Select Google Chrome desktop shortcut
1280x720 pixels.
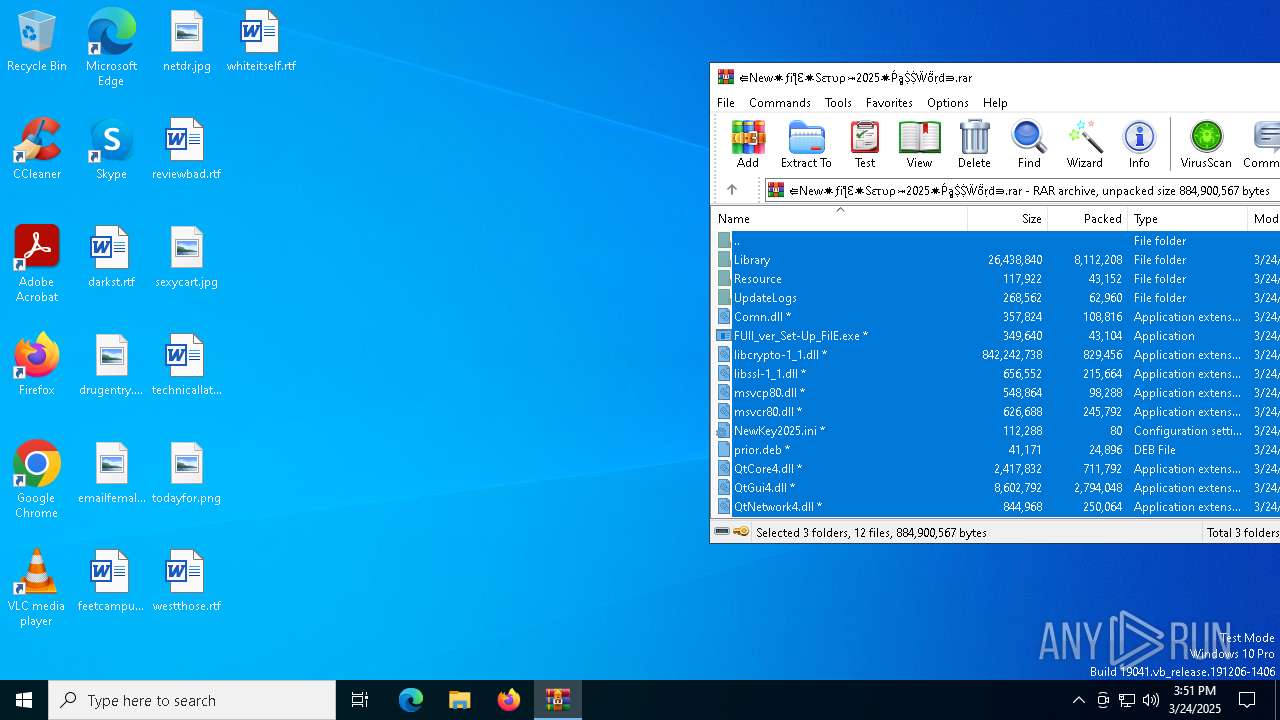(x=37, y=480)
